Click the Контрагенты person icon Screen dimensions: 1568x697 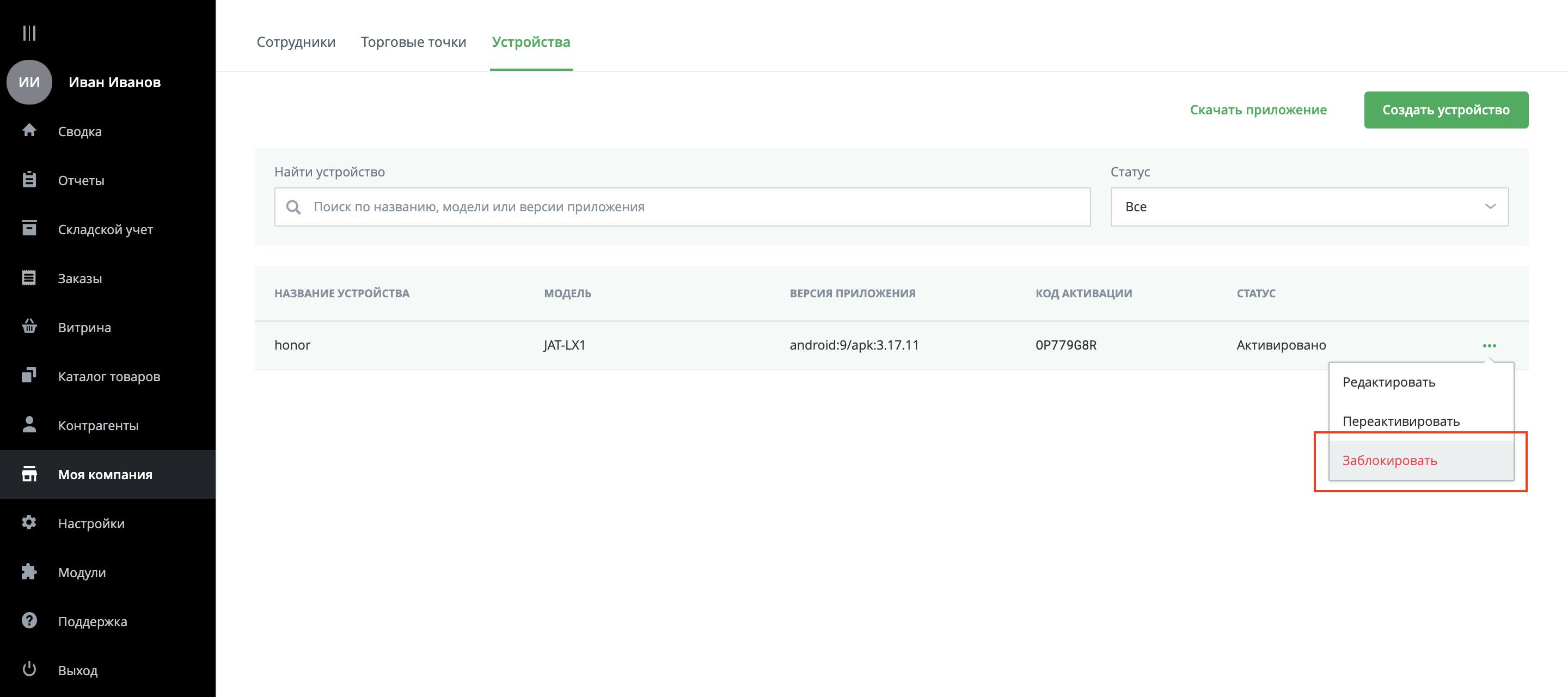[x=29, y=424]
